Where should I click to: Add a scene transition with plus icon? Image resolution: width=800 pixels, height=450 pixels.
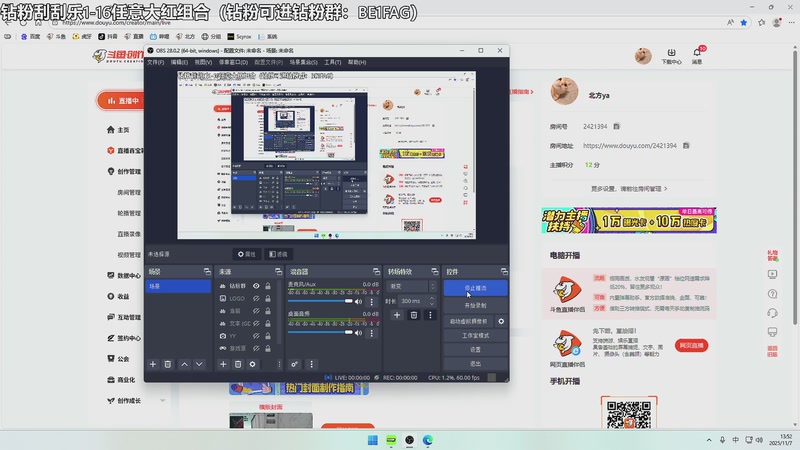397,315
